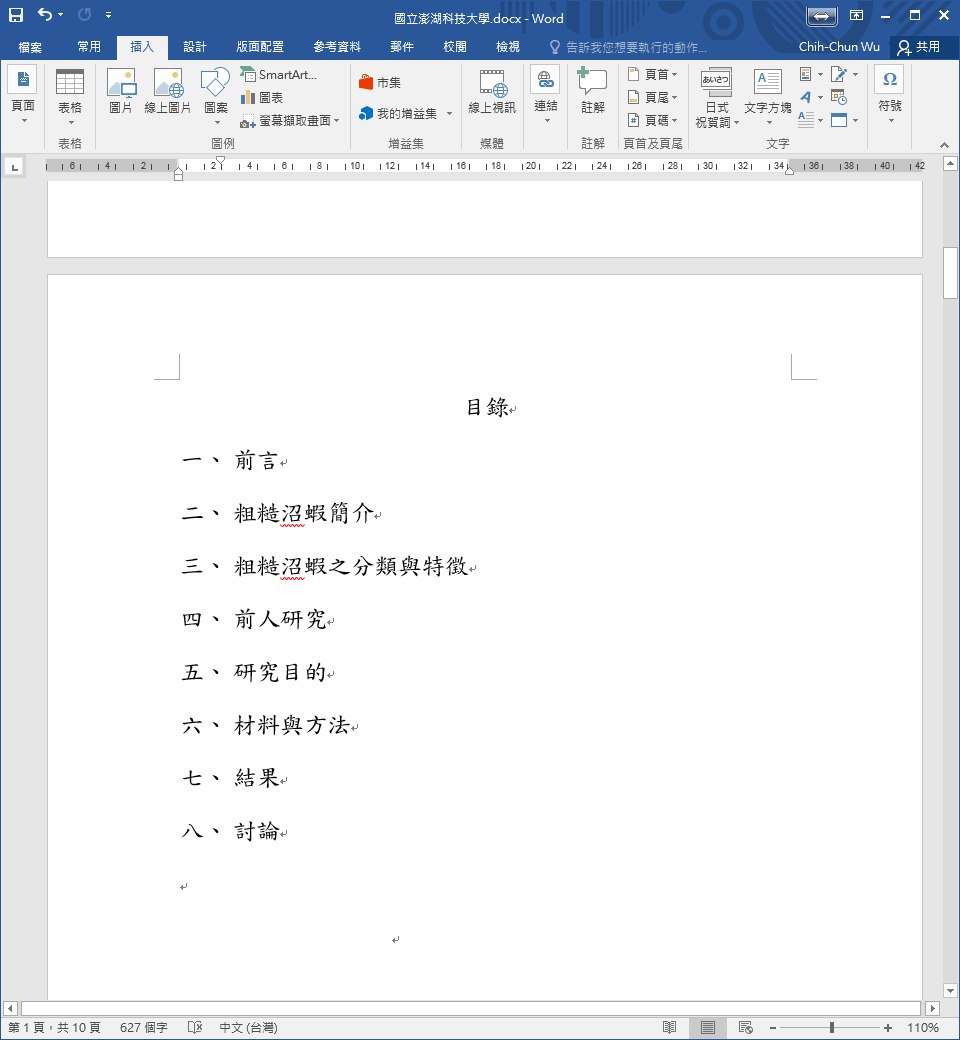Click the word count 627 個字
The image size is (960, 1040).
[143, 1027]
